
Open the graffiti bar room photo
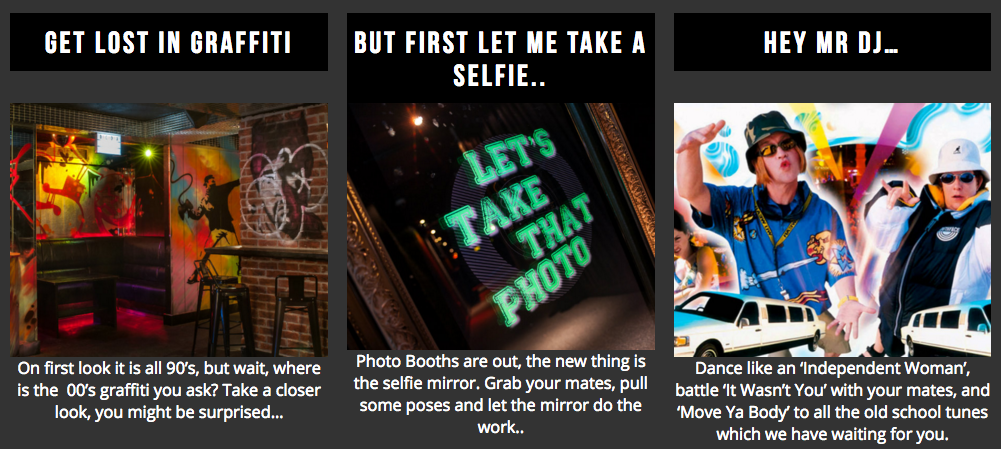tap(169, 230)
